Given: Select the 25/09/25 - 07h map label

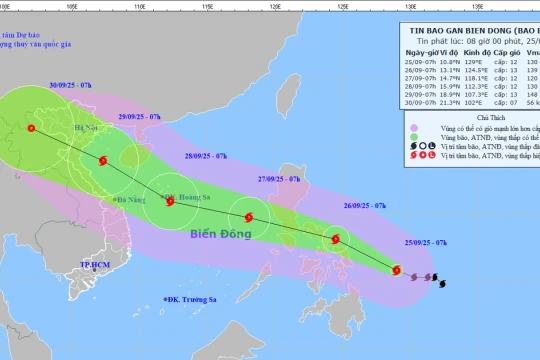Looking at the screenshot, I should 426,243.
